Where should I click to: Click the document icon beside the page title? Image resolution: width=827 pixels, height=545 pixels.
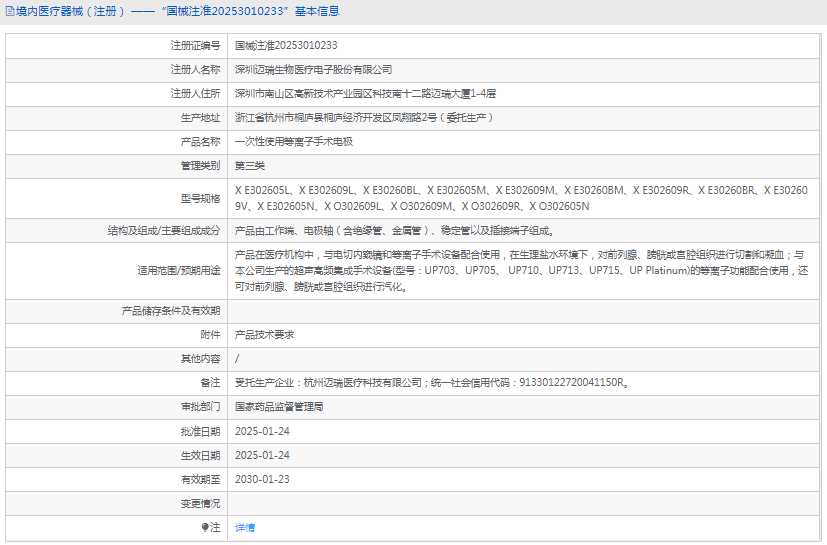(9, 11)
